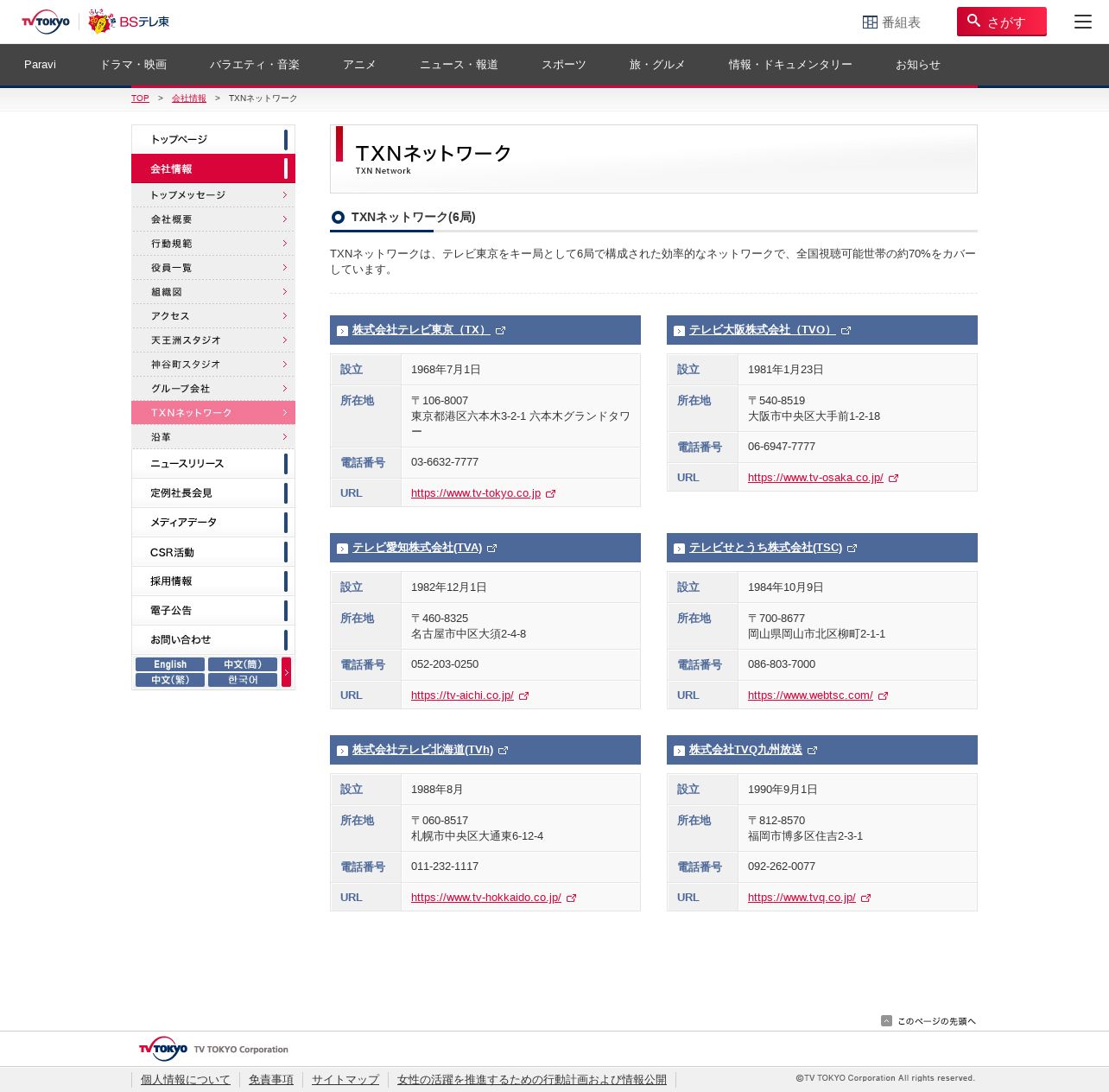Open 採用情報 in the sidebar

tap(213, 581)
